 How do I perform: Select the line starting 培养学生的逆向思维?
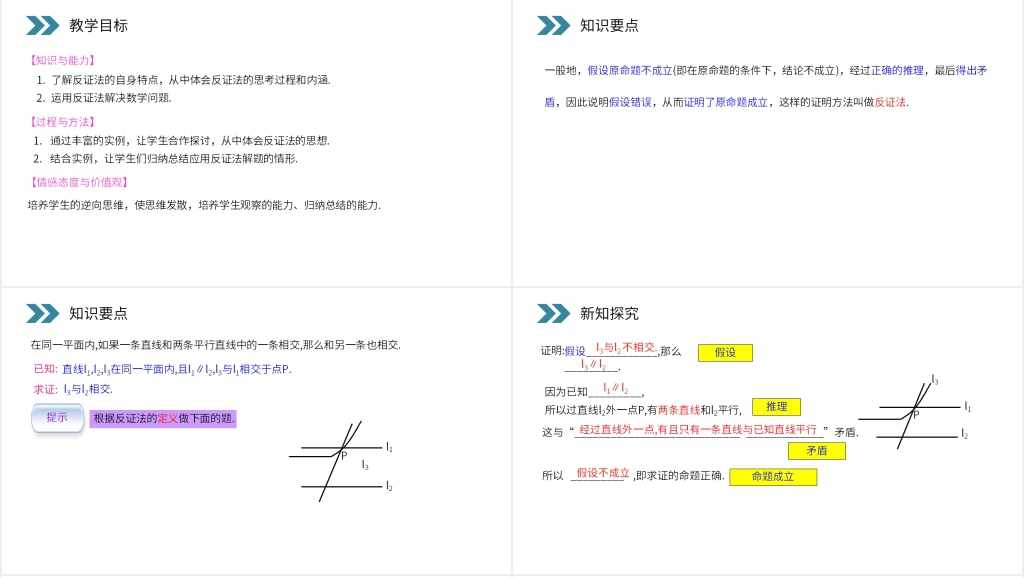pyautogui.click(x=204, y=205)
